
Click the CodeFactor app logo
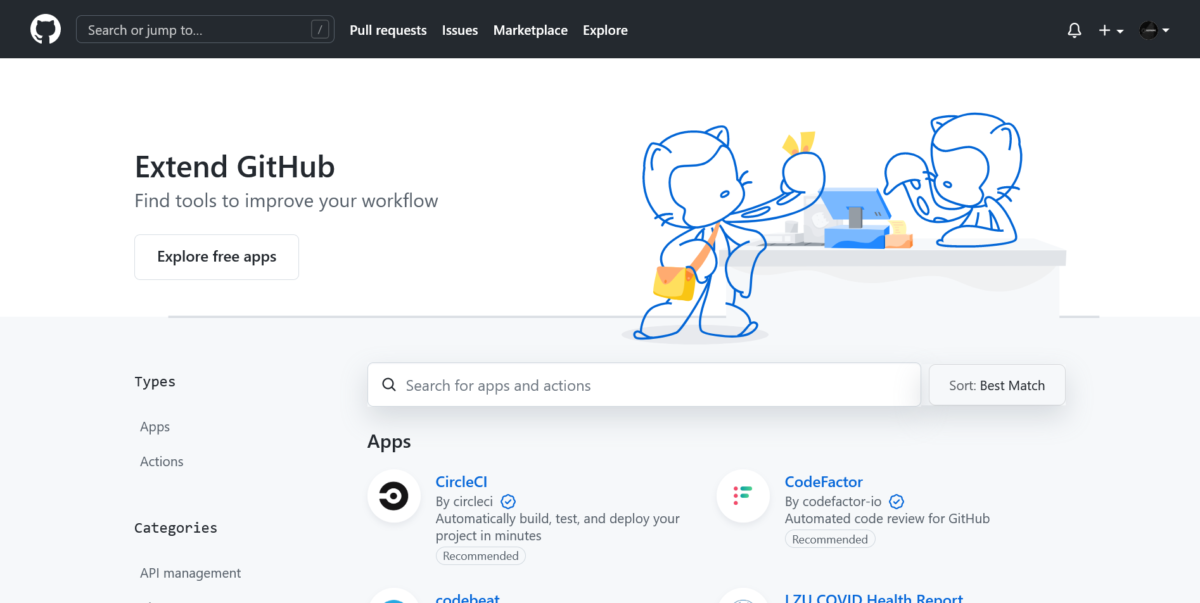[743, 496]
